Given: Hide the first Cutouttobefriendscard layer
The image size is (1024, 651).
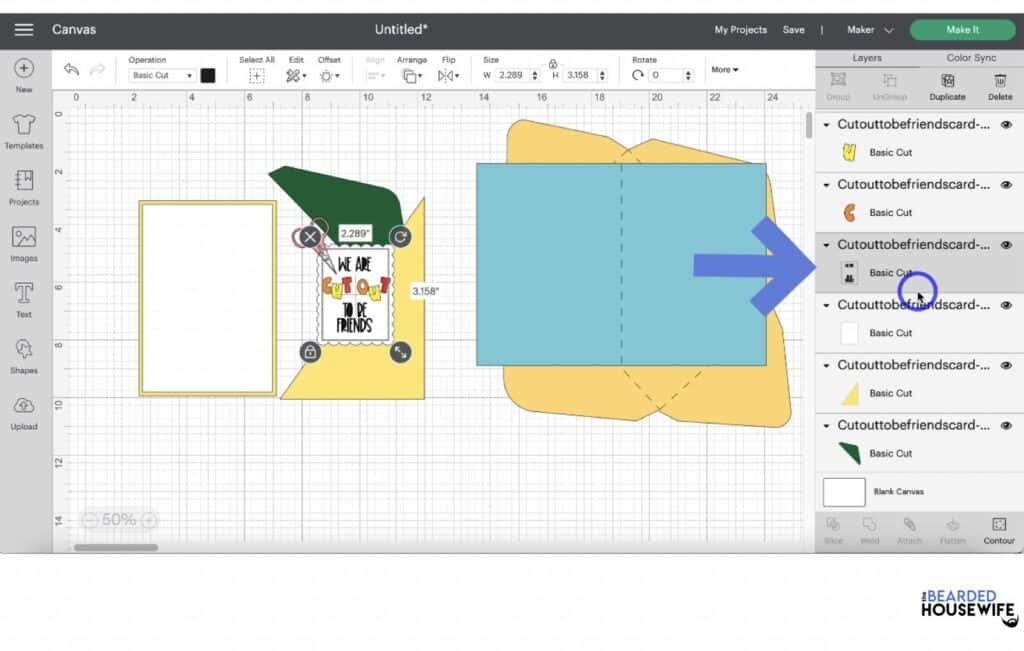Looking at the screenshot, I should point(1006,125).
